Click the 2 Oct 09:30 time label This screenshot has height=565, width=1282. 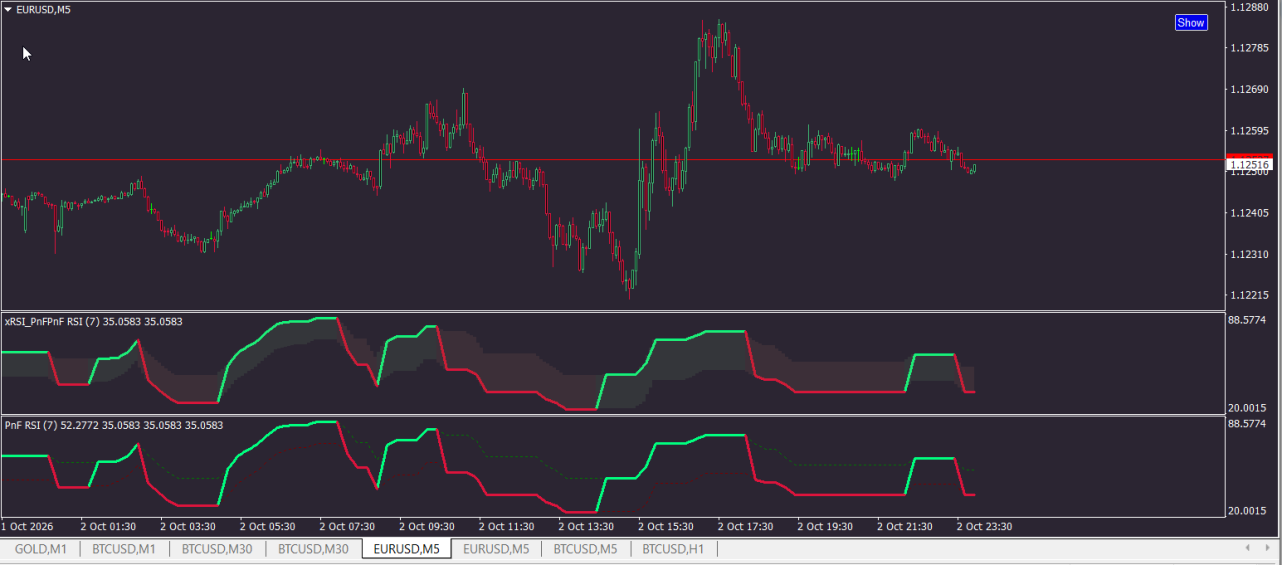(x=427, y=526)
